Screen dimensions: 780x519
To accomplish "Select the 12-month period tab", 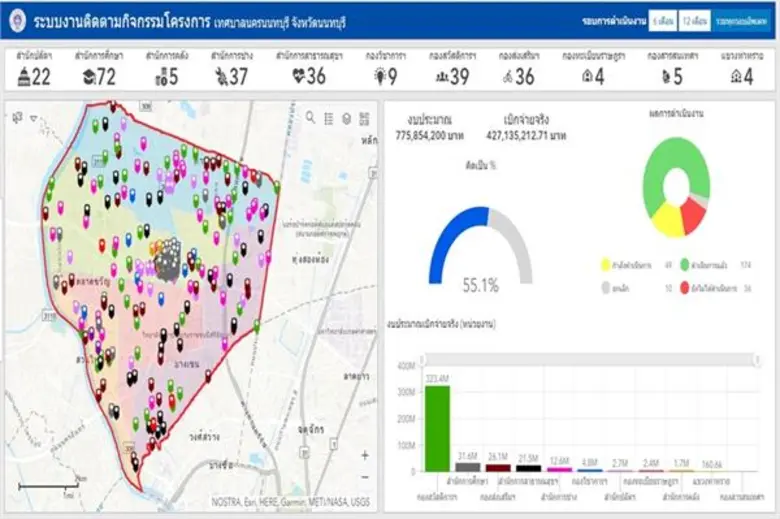I will tap(693, 20).
